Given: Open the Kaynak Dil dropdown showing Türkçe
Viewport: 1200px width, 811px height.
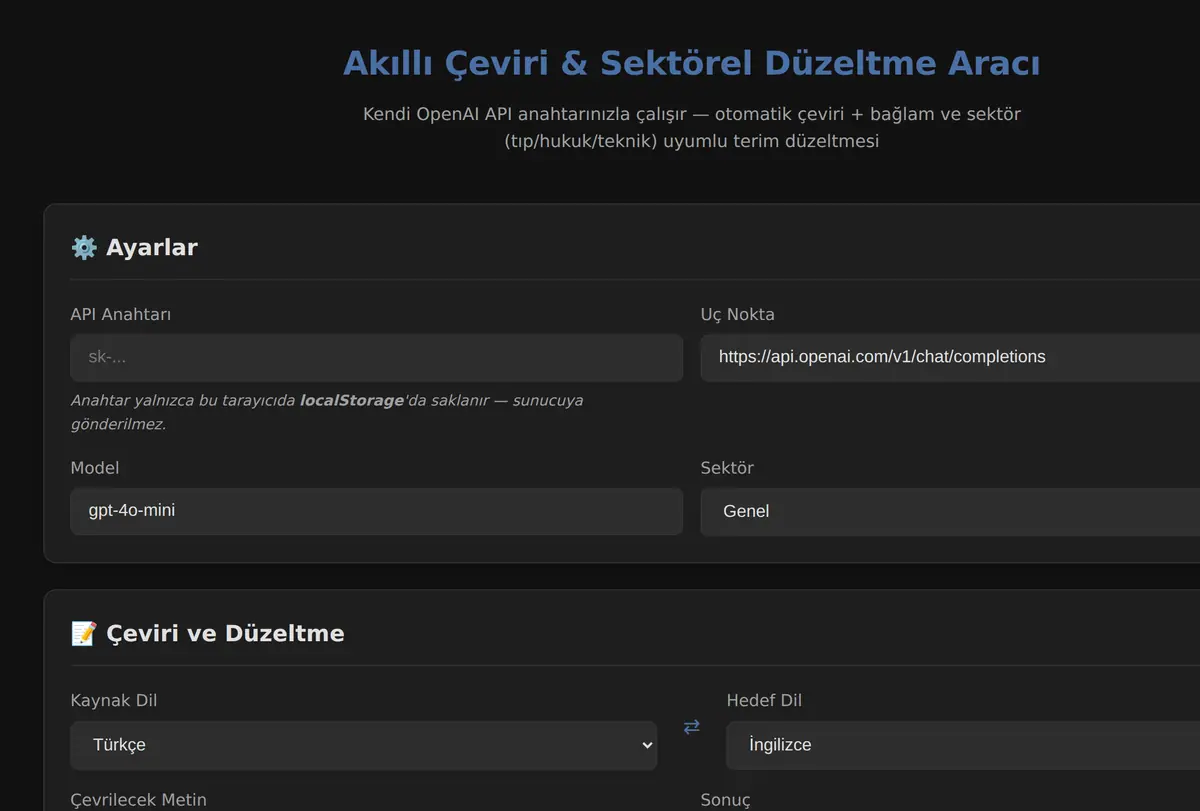Looking at the screenshot, I should point(364,745).
